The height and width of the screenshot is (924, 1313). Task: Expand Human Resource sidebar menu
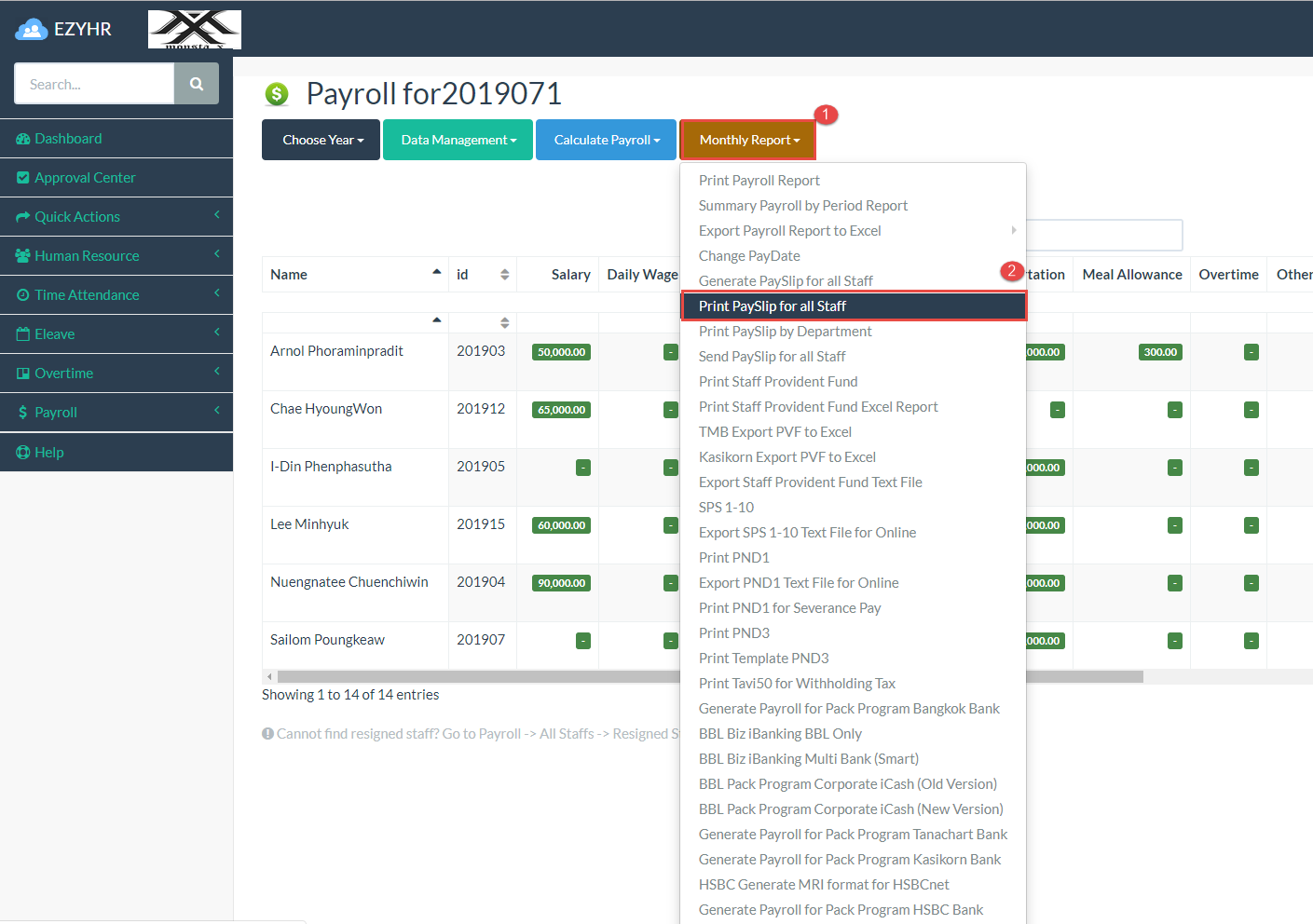tap(87, 256)
